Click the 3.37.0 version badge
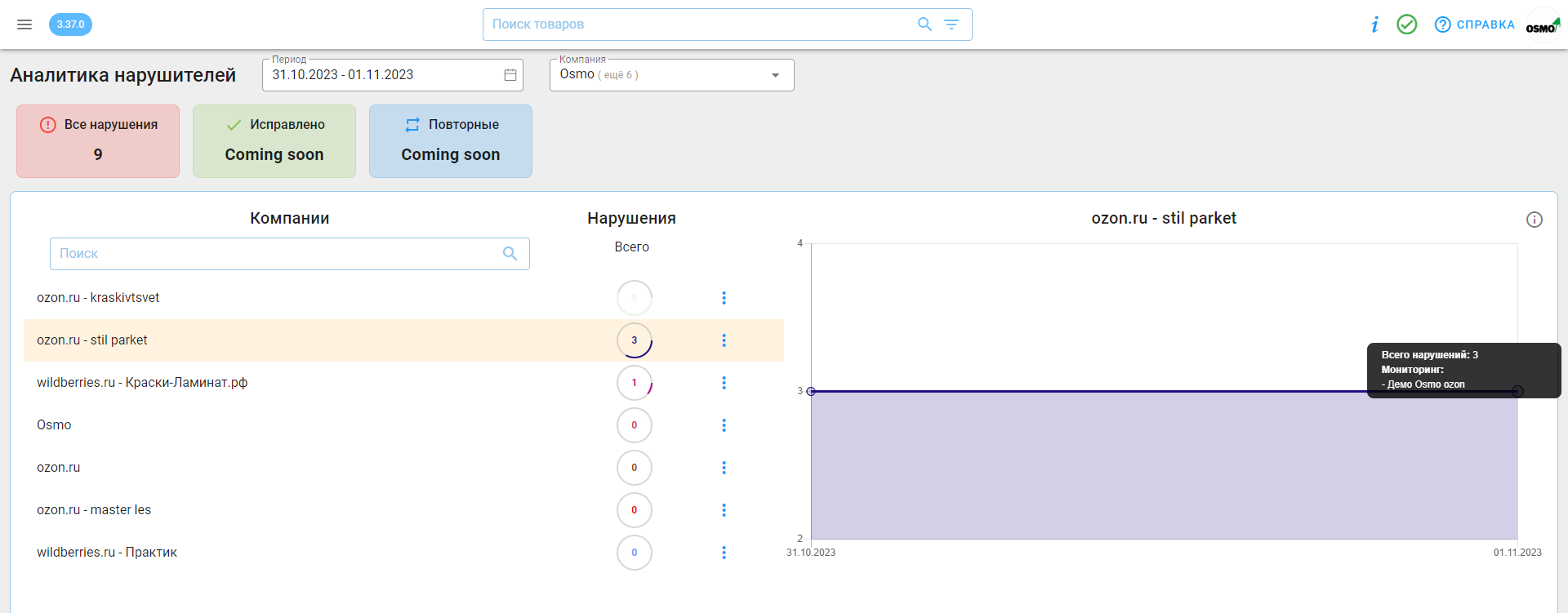 coord(70,24)
